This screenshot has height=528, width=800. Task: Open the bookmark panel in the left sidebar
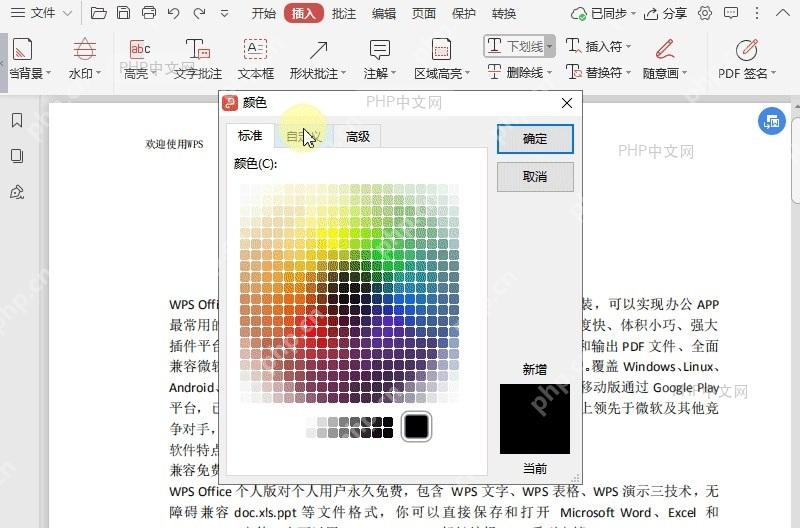tap(17, 120)
